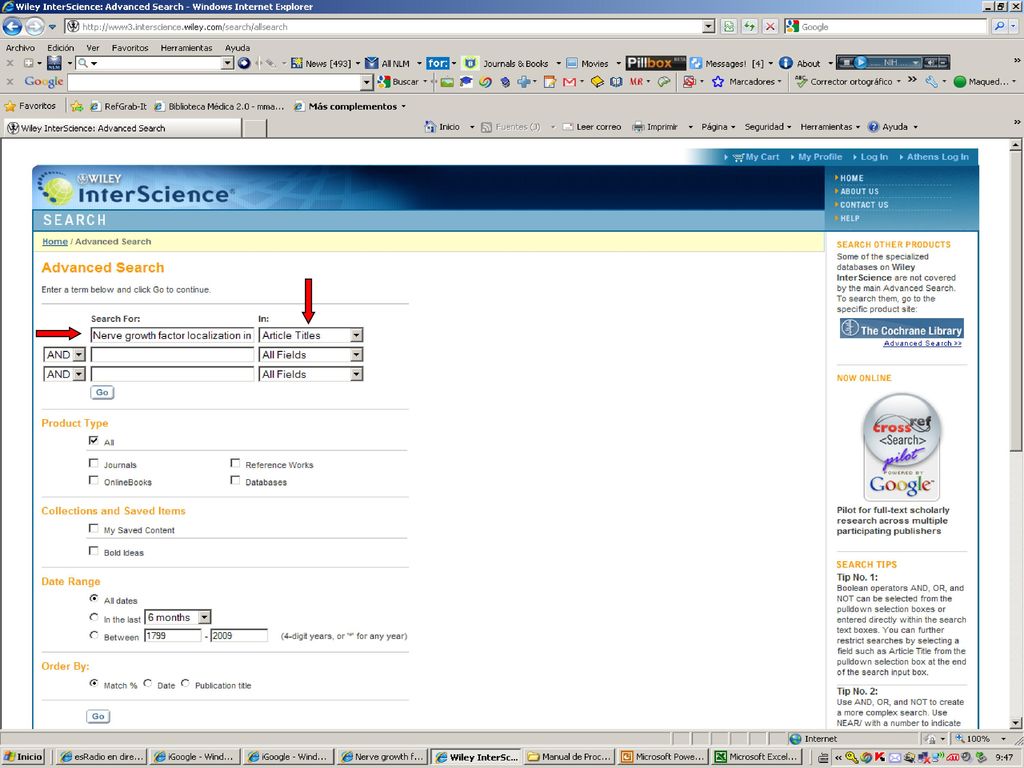Click the Corrector ortográfico icon
This screenshot has height=768, width=1024.
pyautogui.click(x=801, y=82)
